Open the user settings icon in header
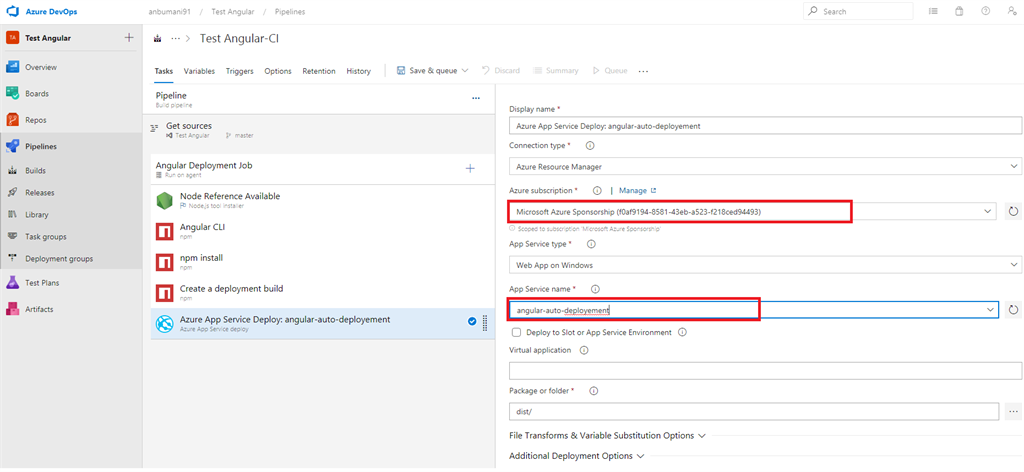 (1012, 11)
